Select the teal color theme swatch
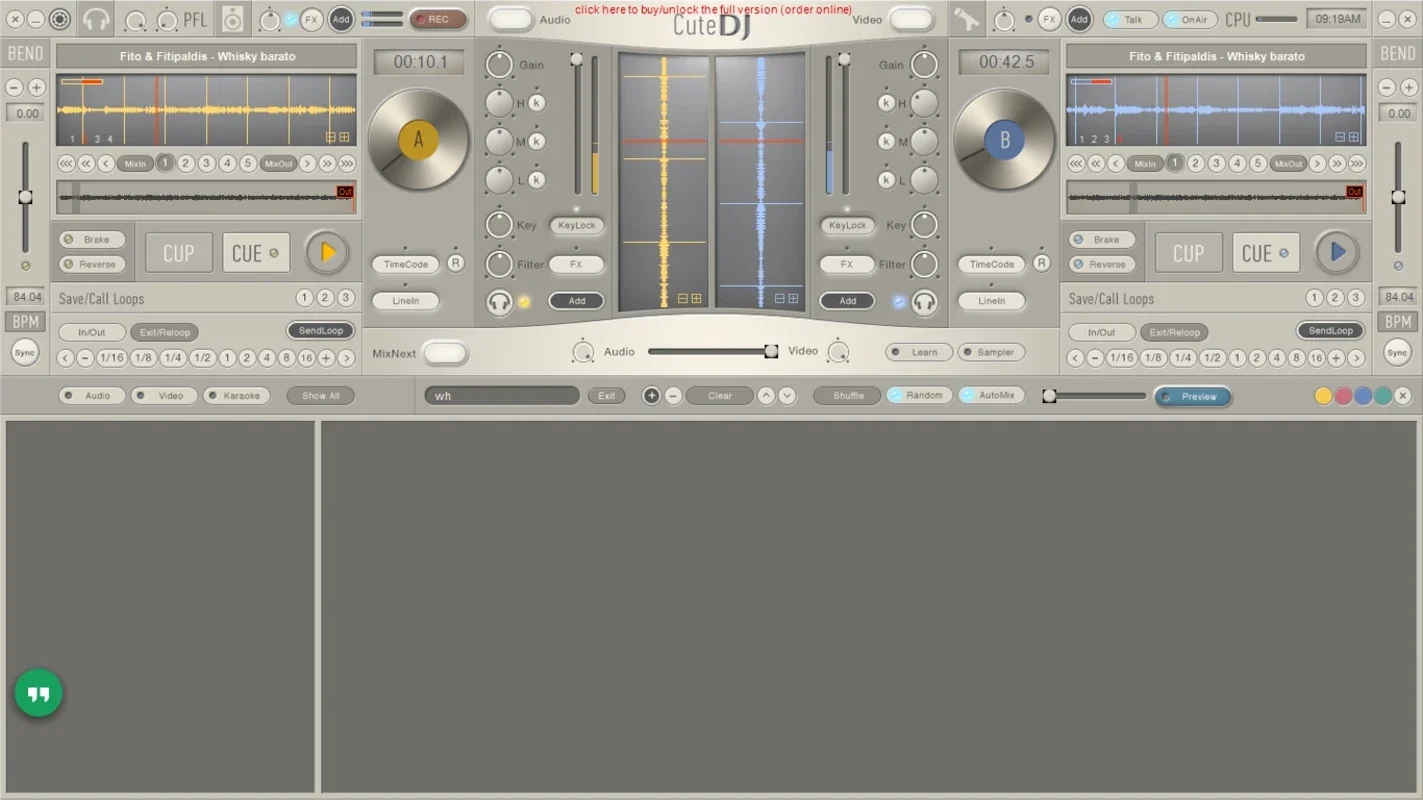This screenshot has width=1423, height=800. pyautogui.click(x=1383, y=396)
